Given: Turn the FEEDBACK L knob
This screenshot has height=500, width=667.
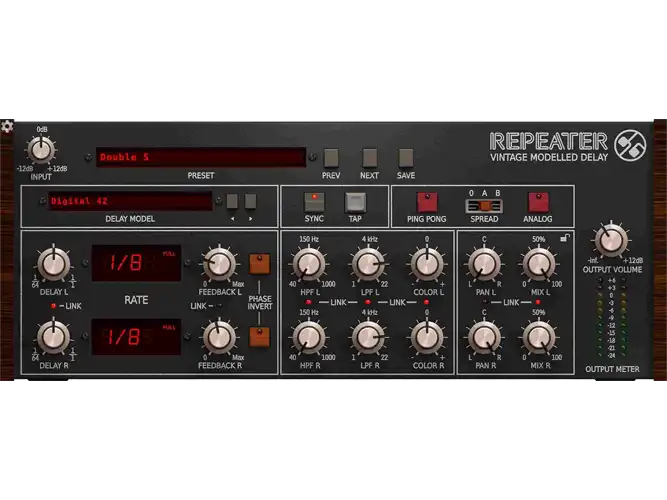Looking at the screenshot, I should pyautogui.click(x=219, y=264).
